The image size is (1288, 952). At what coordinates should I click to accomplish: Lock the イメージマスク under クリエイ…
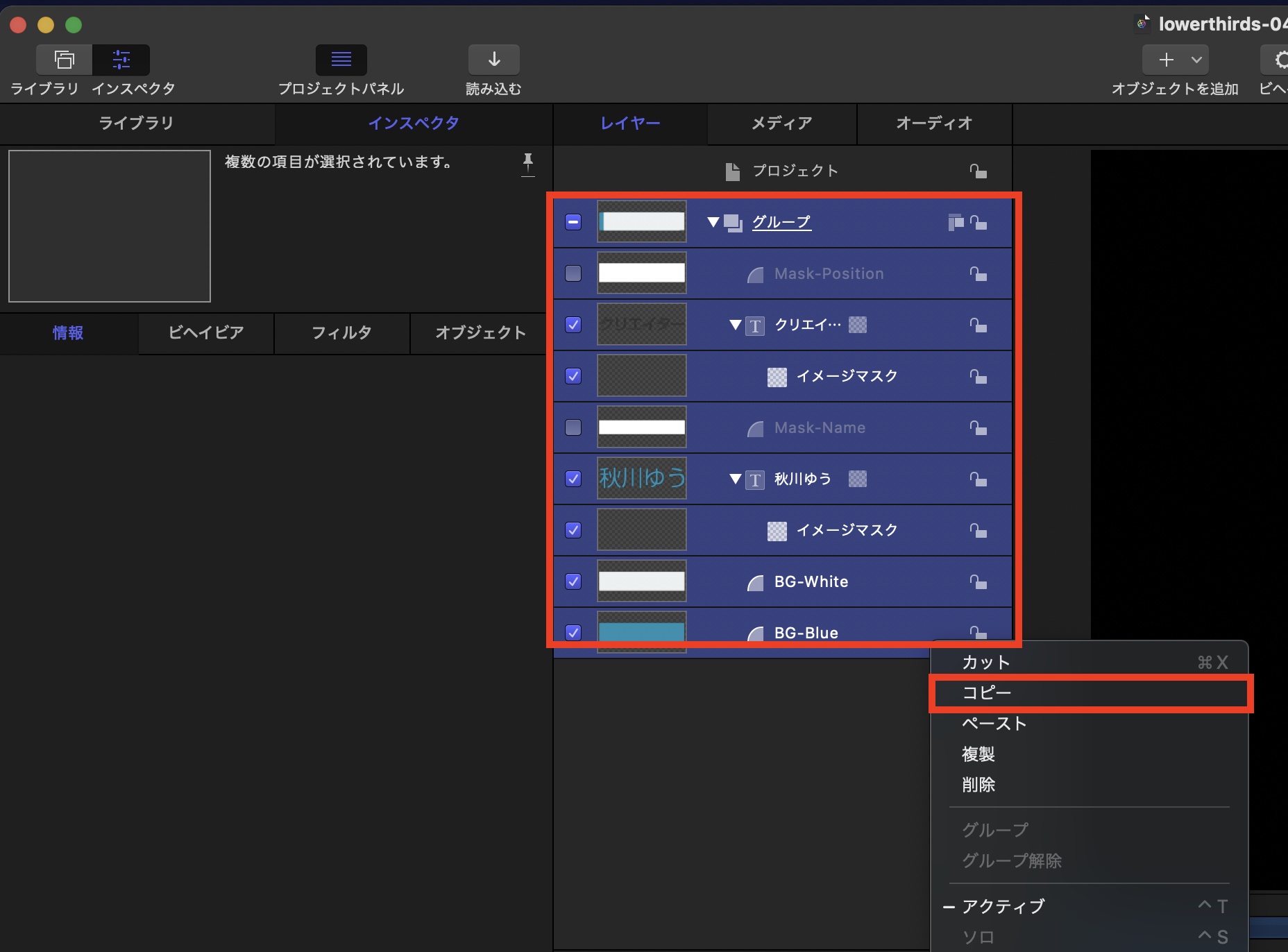pos(978,376)
